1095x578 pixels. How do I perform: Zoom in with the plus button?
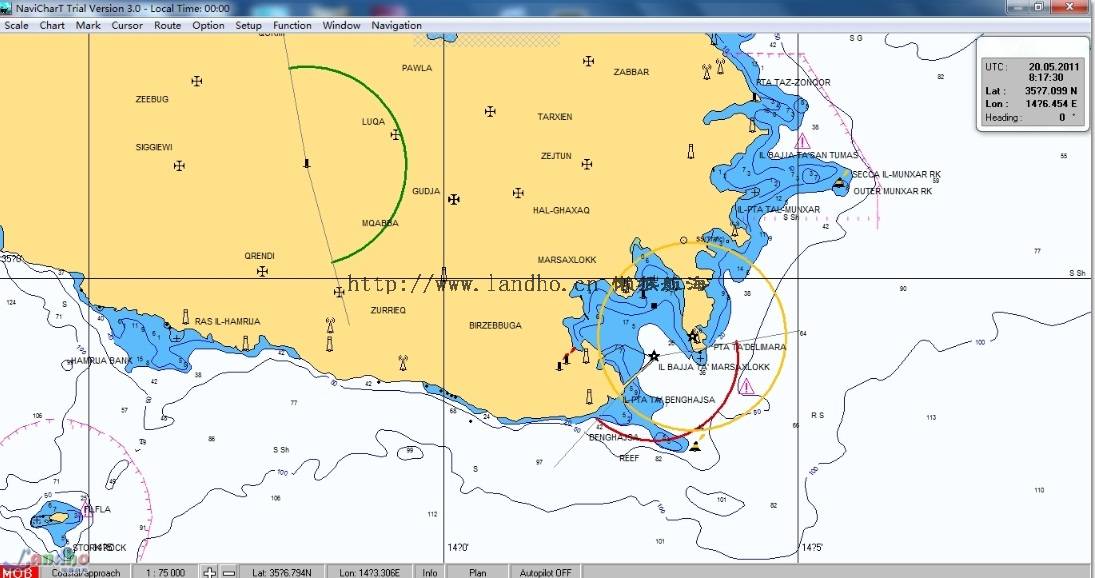click(x=210, y=572)
